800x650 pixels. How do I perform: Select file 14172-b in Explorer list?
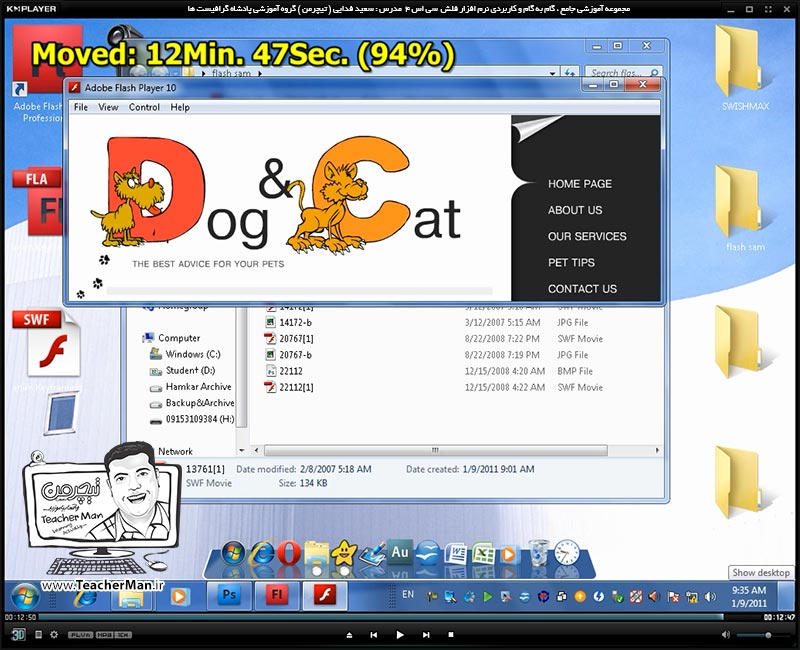coord(295,322)
